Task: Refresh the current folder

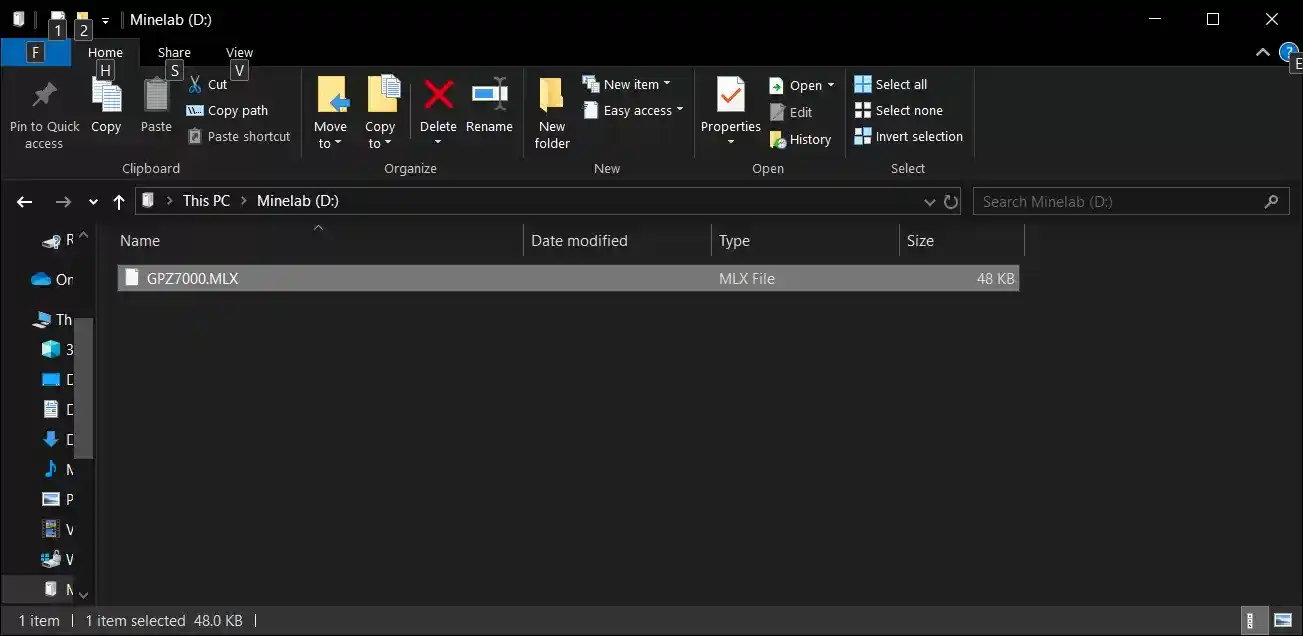Action: tap(951, 202)
